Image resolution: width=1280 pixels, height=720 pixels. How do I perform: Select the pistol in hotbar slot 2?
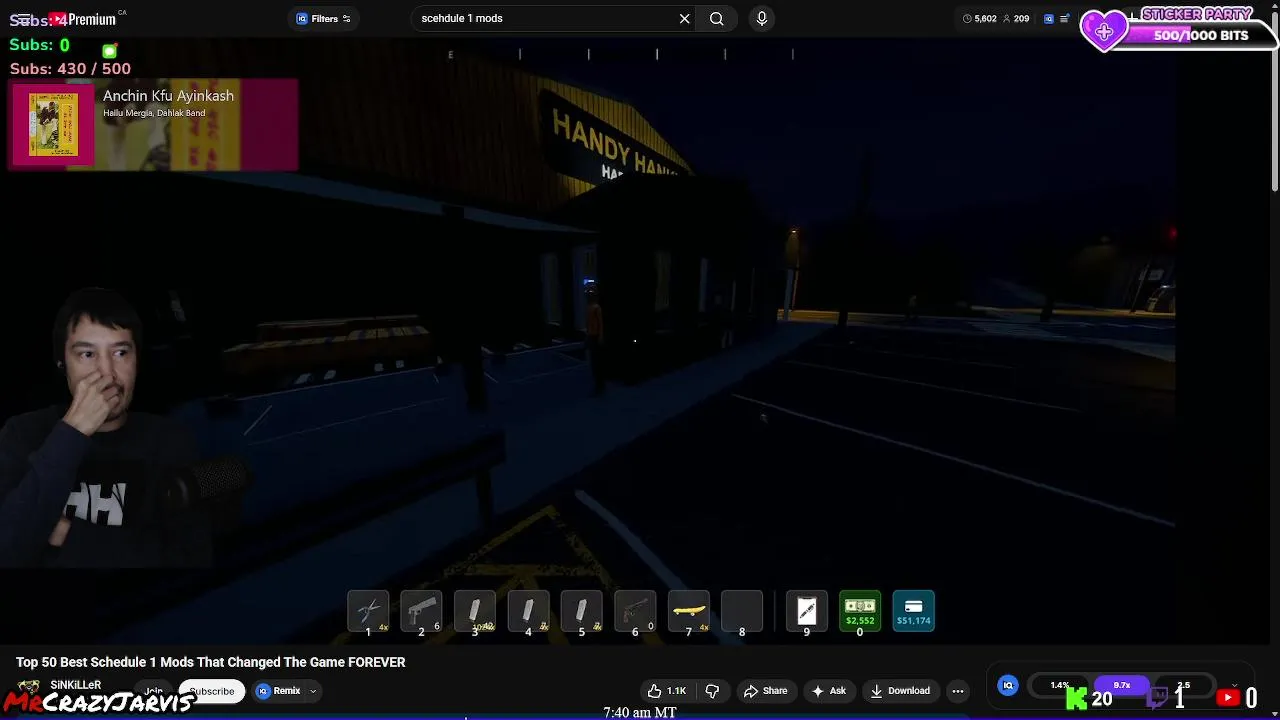421,612
